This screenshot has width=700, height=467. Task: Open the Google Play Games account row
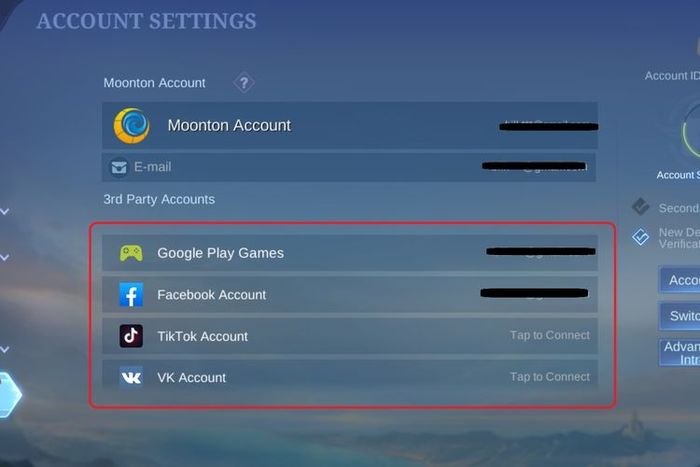pos(350,253)
